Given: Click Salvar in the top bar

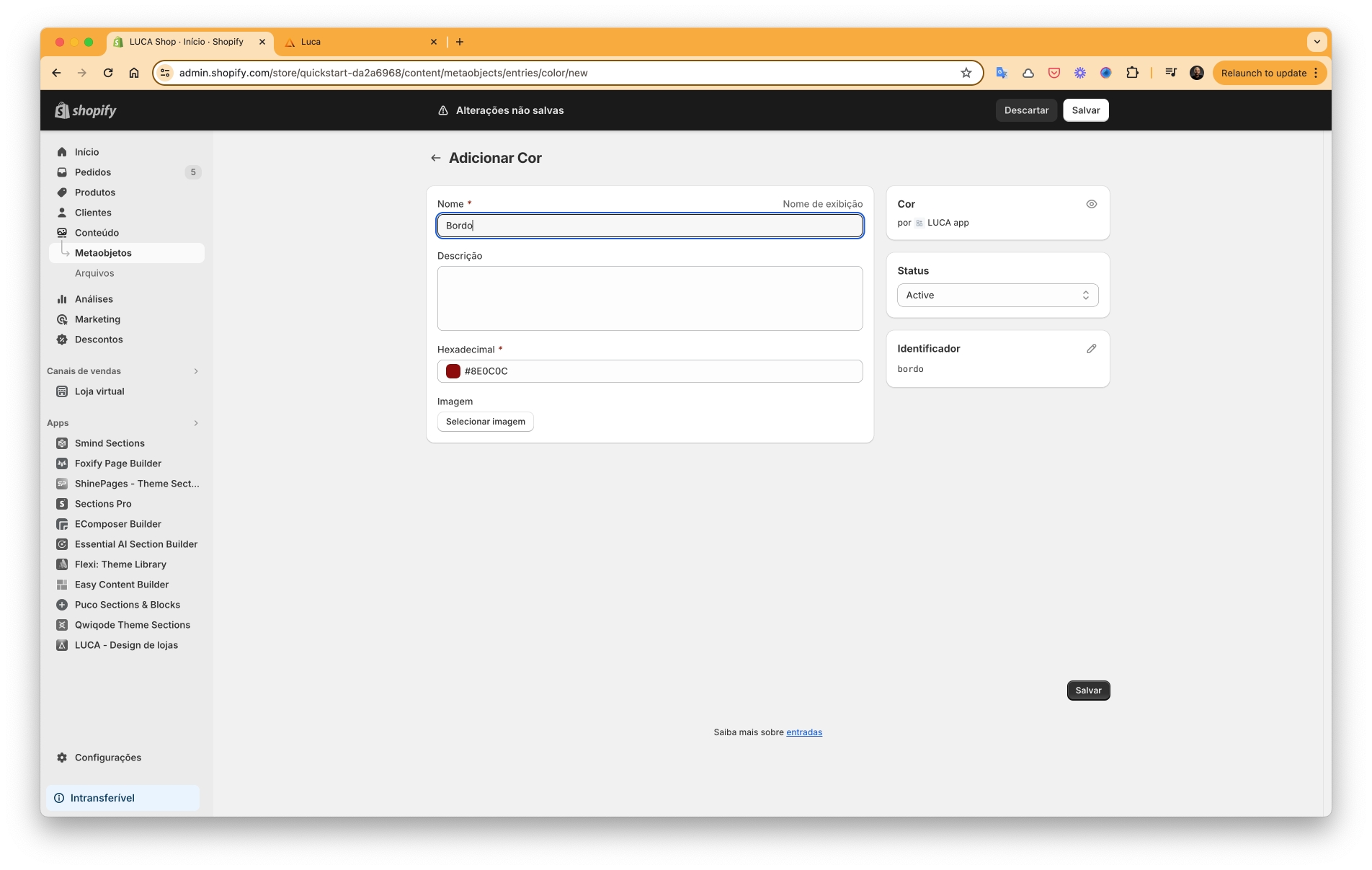Looking at the screenshot, I should 1085,110.
